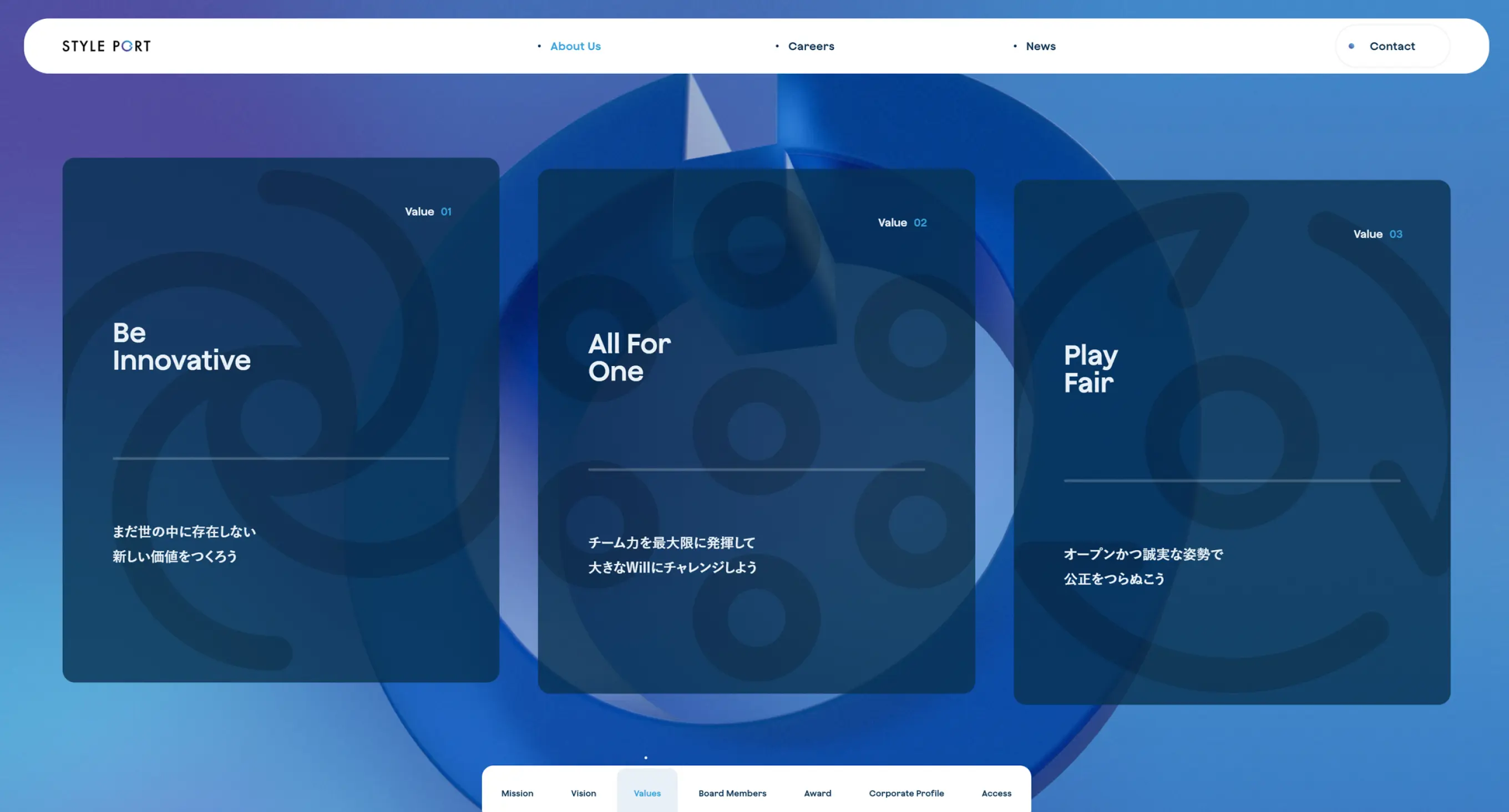Select the highlighted Values tab
The width and height of the screenshot is (1509, 812).
[x=647, y=793]
